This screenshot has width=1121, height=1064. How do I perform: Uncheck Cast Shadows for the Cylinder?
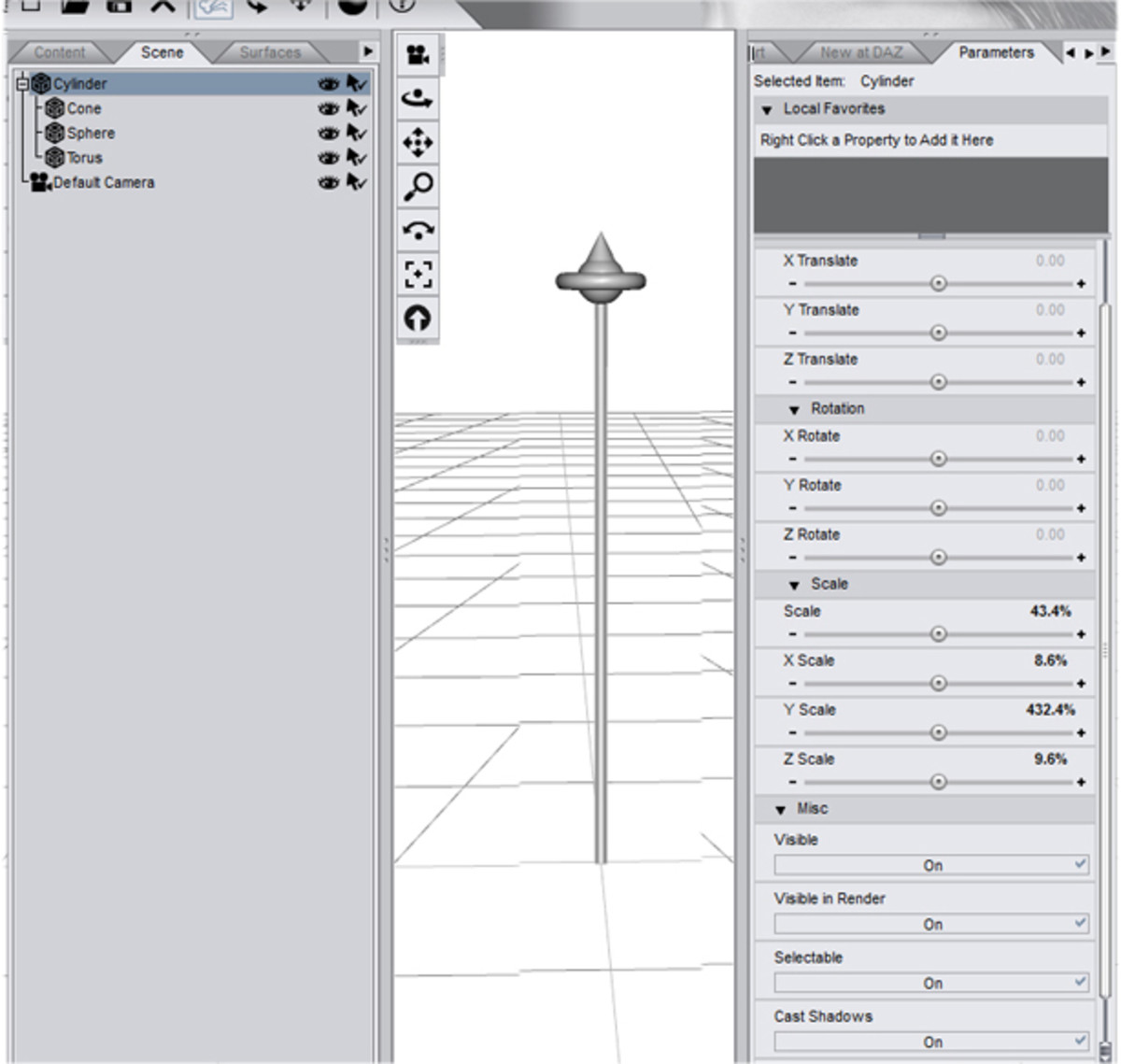tap(1084, 1040)
